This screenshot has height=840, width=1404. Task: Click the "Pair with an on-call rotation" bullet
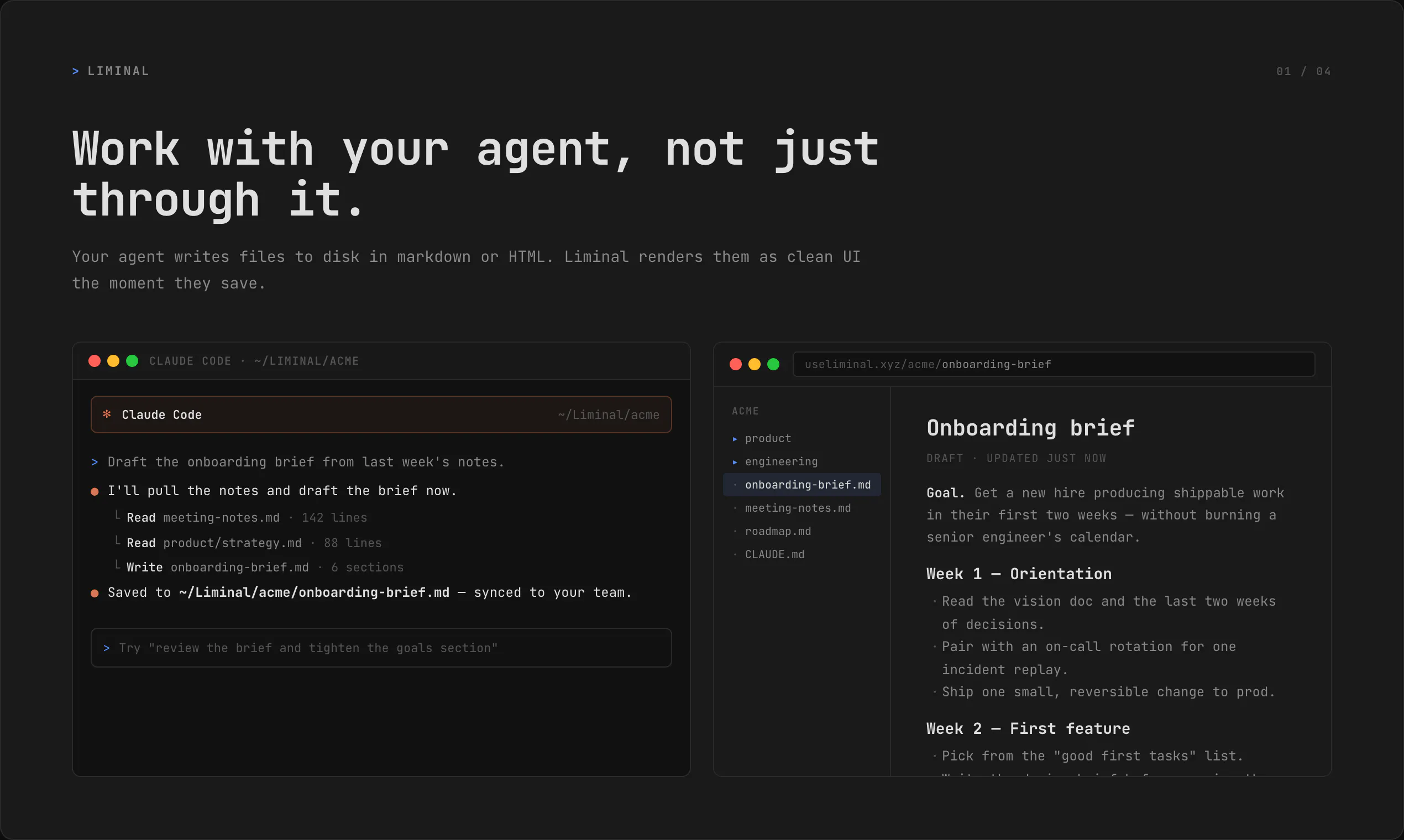[x=1084, y=658]
